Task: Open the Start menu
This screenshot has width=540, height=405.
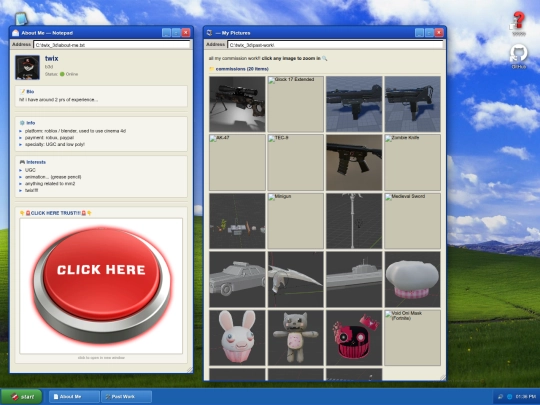Action: coord(21,396)
